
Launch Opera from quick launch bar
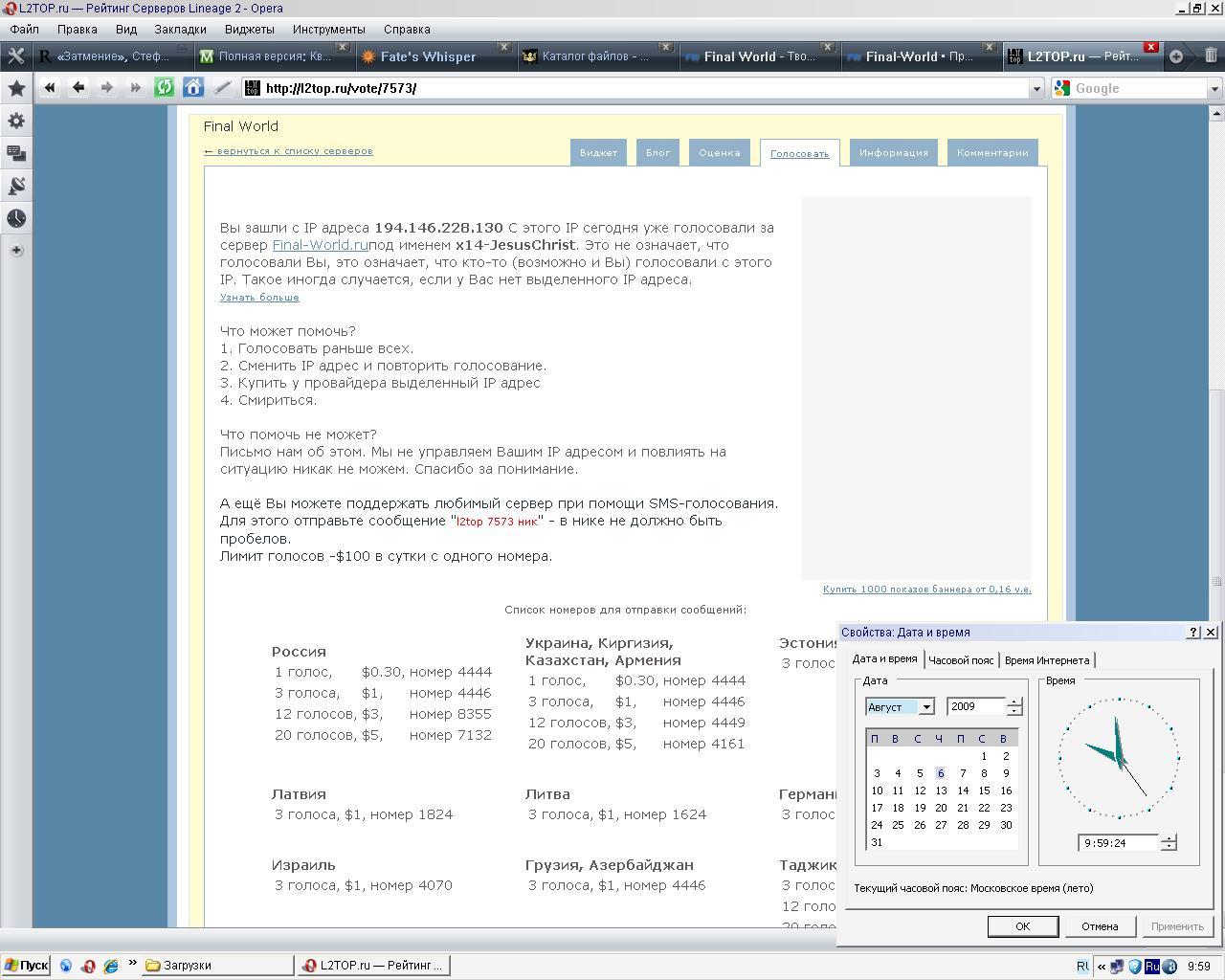(88, 966)
